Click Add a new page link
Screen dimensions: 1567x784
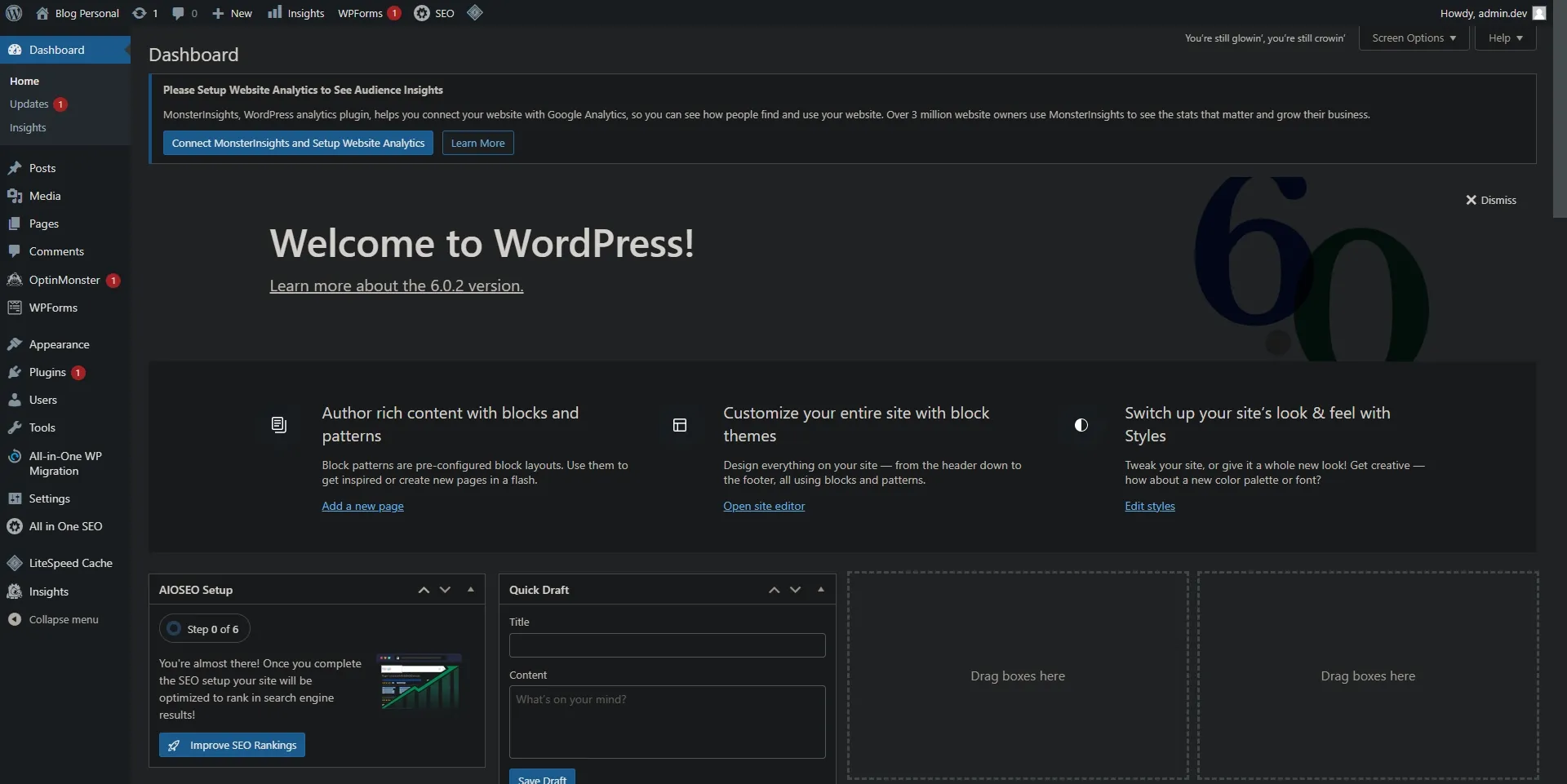(362, 506)
